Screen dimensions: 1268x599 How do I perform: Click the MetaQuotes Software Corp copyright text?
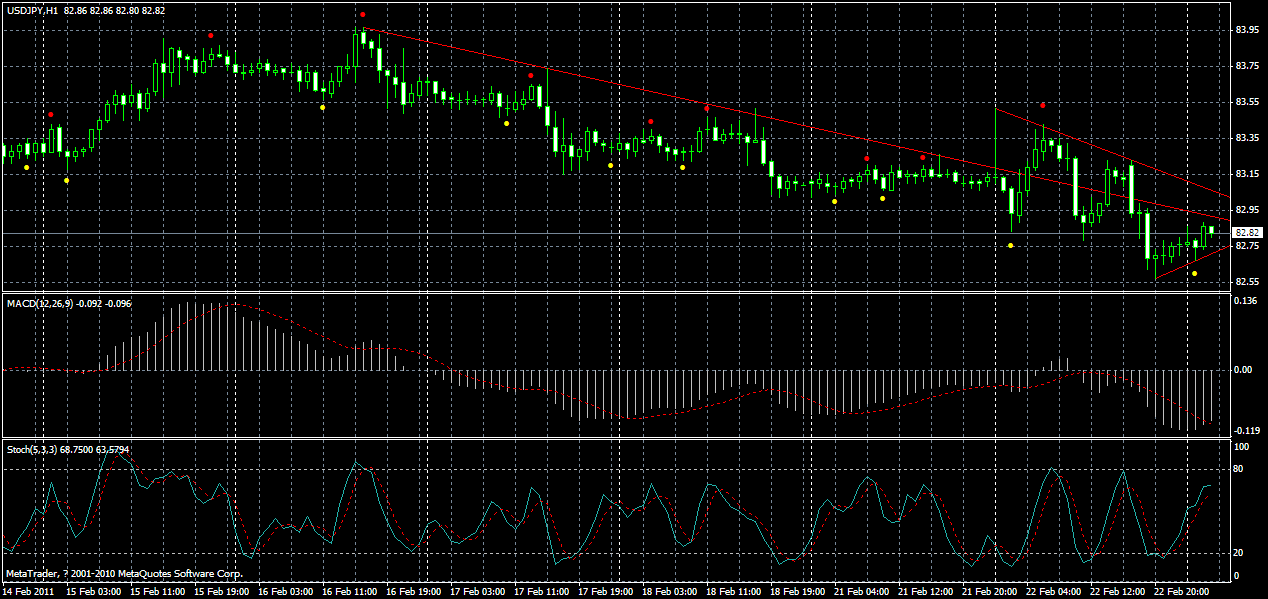(122, 574)
